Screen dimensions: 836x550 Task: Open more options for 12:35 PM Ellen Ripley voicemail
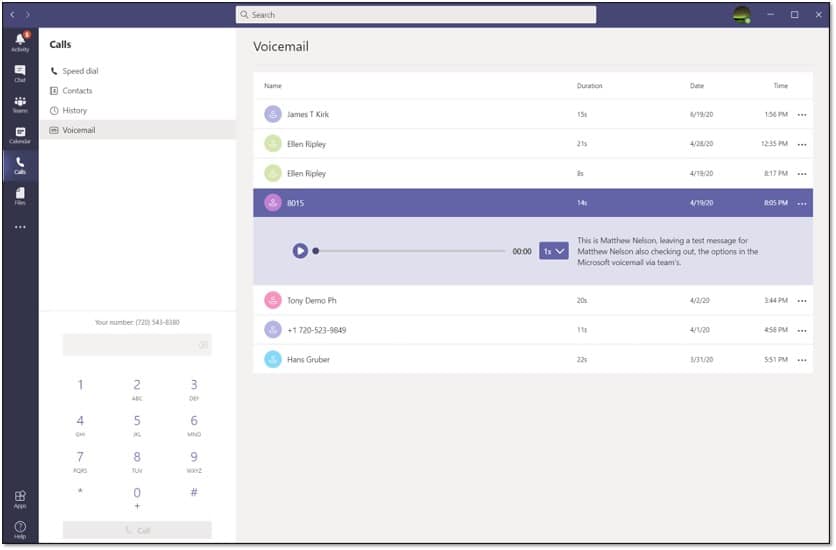[x=802, y=144]
